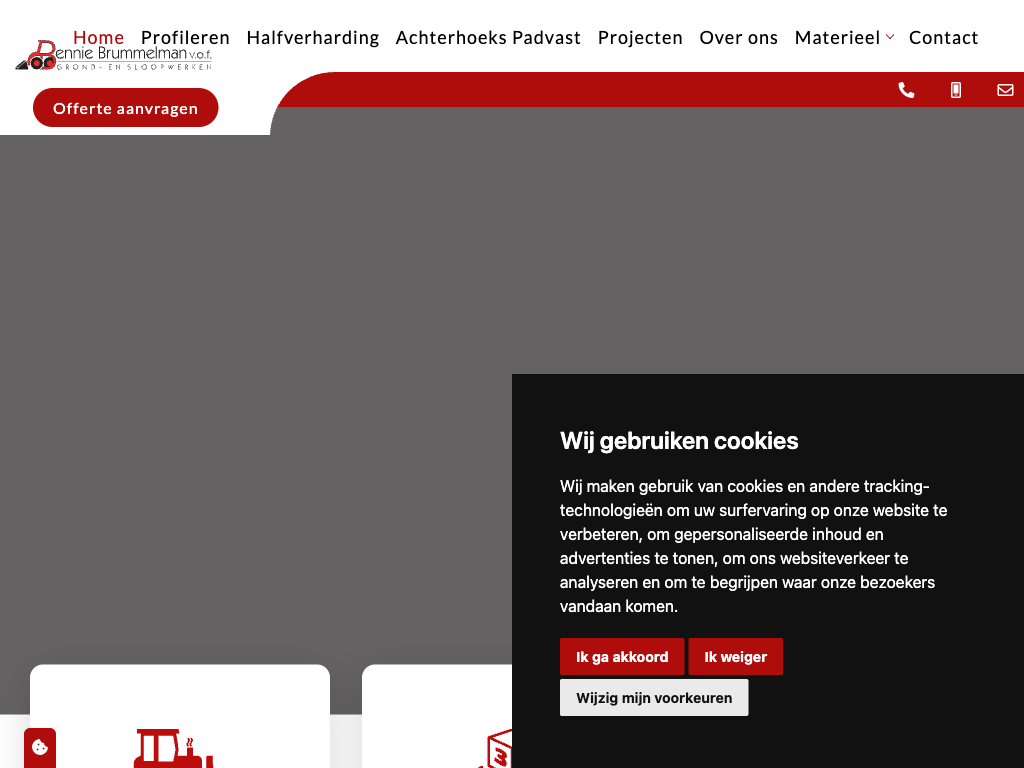Navigate to Projecten
This screenshot has height=768, width=1024.
pyautogui.click(x=640, y=37)
